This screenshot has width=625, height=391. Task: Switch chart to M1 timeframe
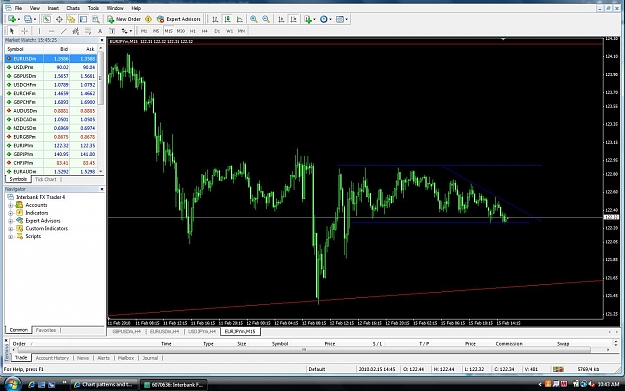144,31
